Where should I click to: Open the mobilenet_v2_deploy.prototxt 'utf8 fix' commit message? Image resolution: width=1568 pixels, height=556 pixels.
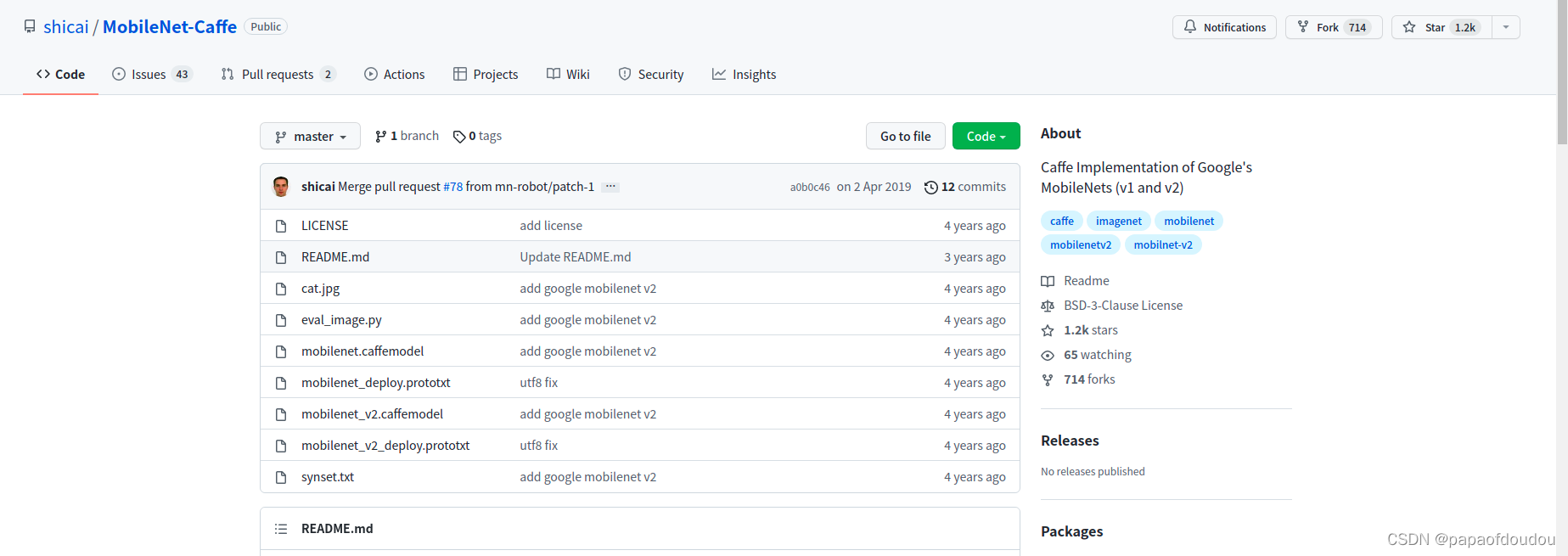(x=539, y=446)
